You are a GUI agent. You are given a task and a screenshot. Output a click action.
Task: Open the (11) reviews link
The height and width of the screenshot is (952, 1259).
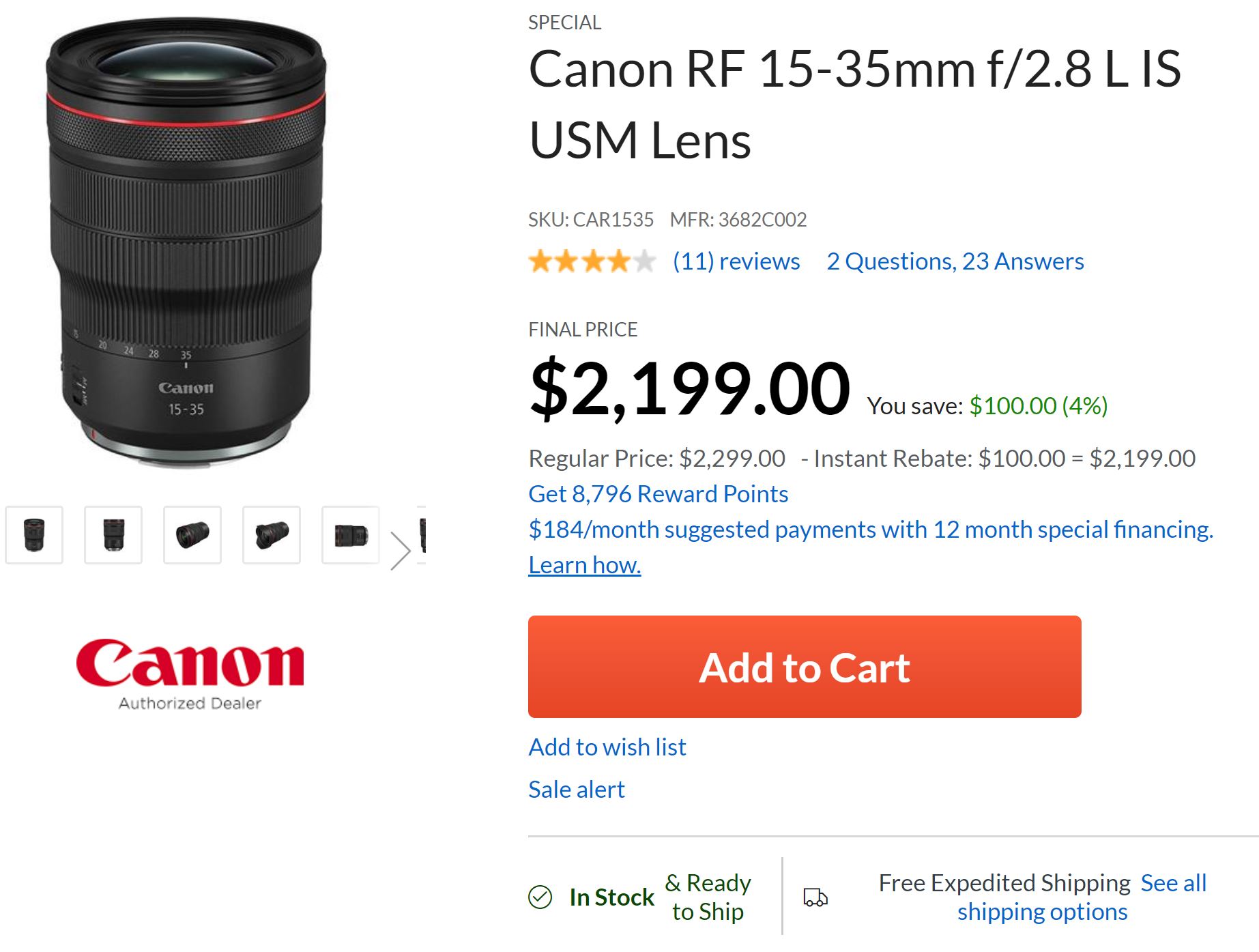[x=736, y=261]
